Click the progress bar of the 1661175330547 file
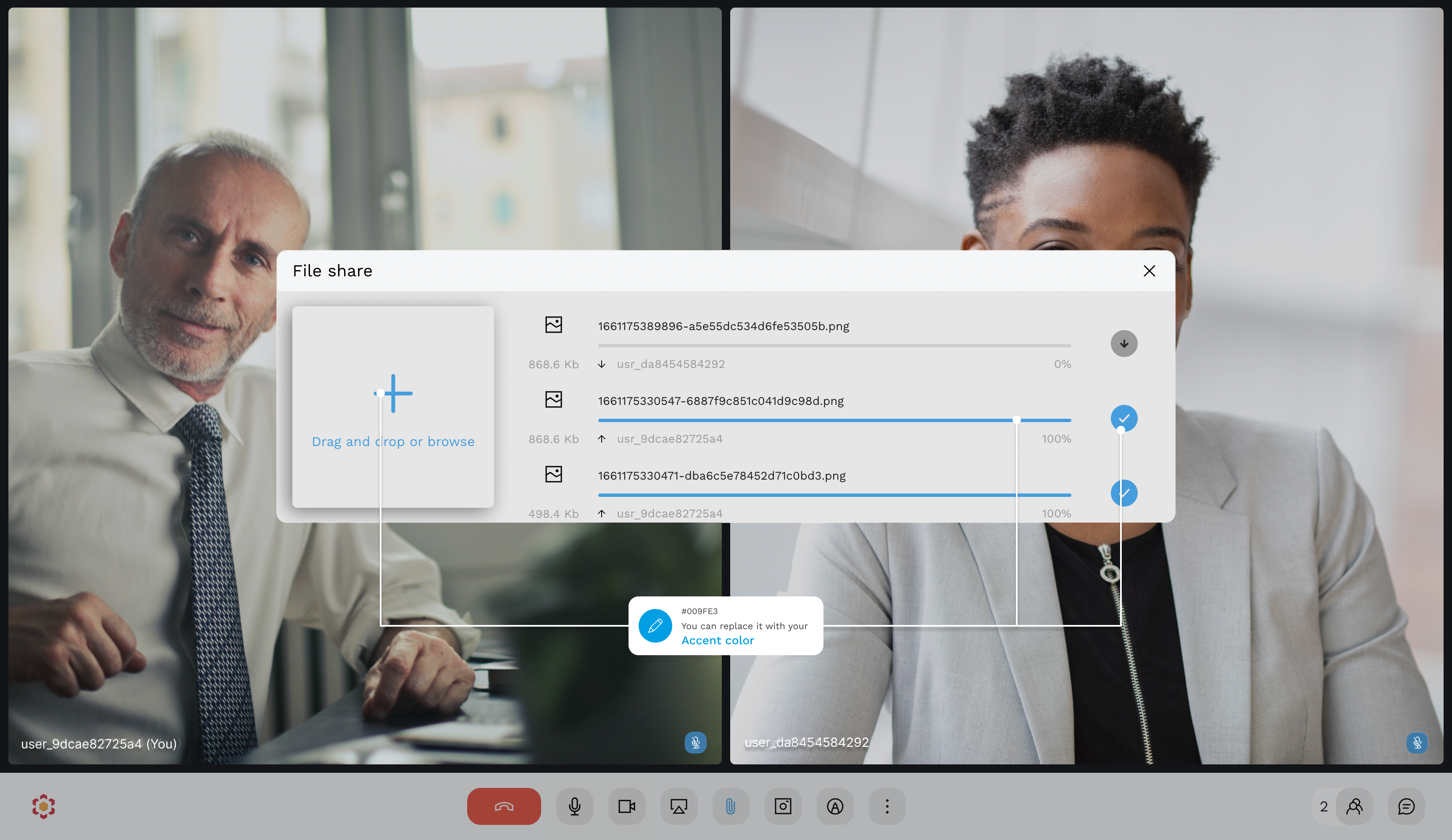The image size is (1452, 840). click(834, 420)
